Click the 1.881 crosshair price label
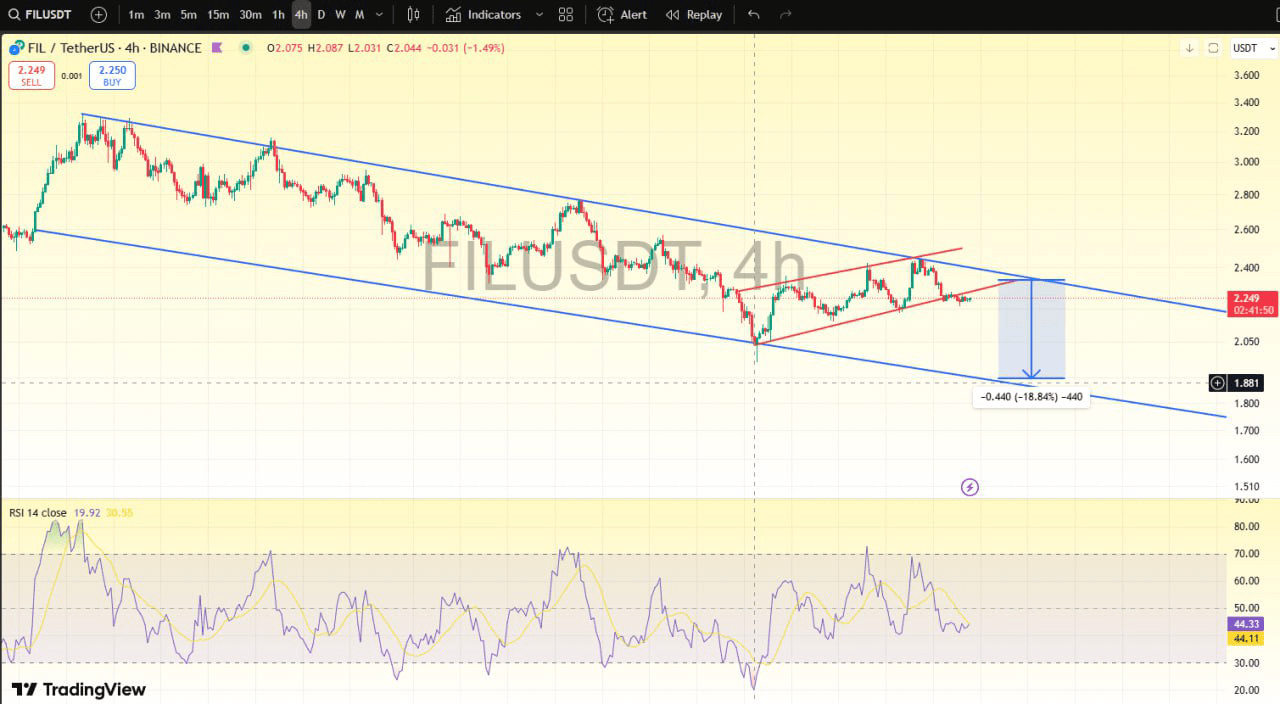Image resolution: width=1280 pixels, height=704 pixels. pyautogui.click(x=1247, y=383)
